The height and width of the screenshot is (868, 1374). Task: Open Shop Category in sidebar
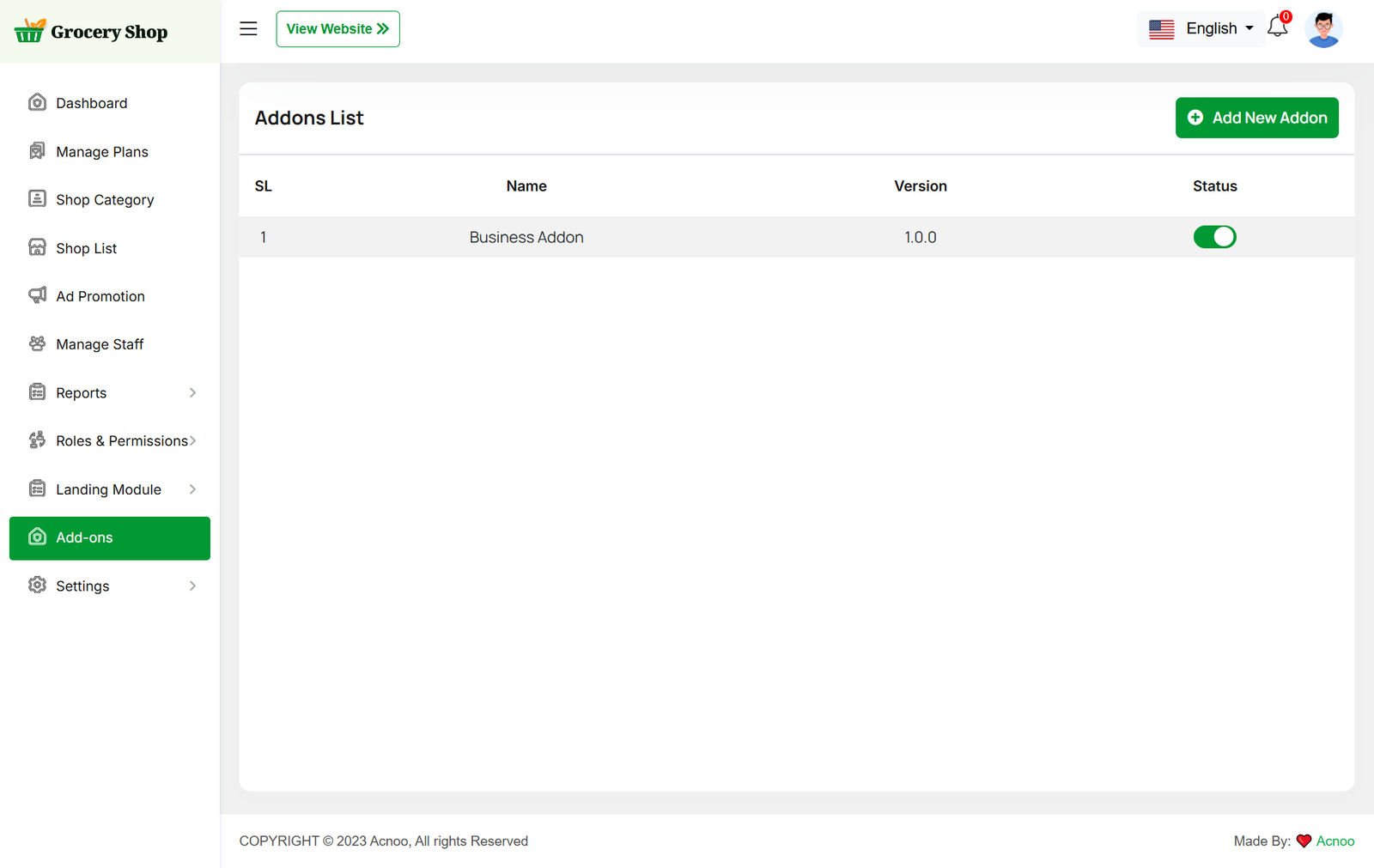[105, 200]
